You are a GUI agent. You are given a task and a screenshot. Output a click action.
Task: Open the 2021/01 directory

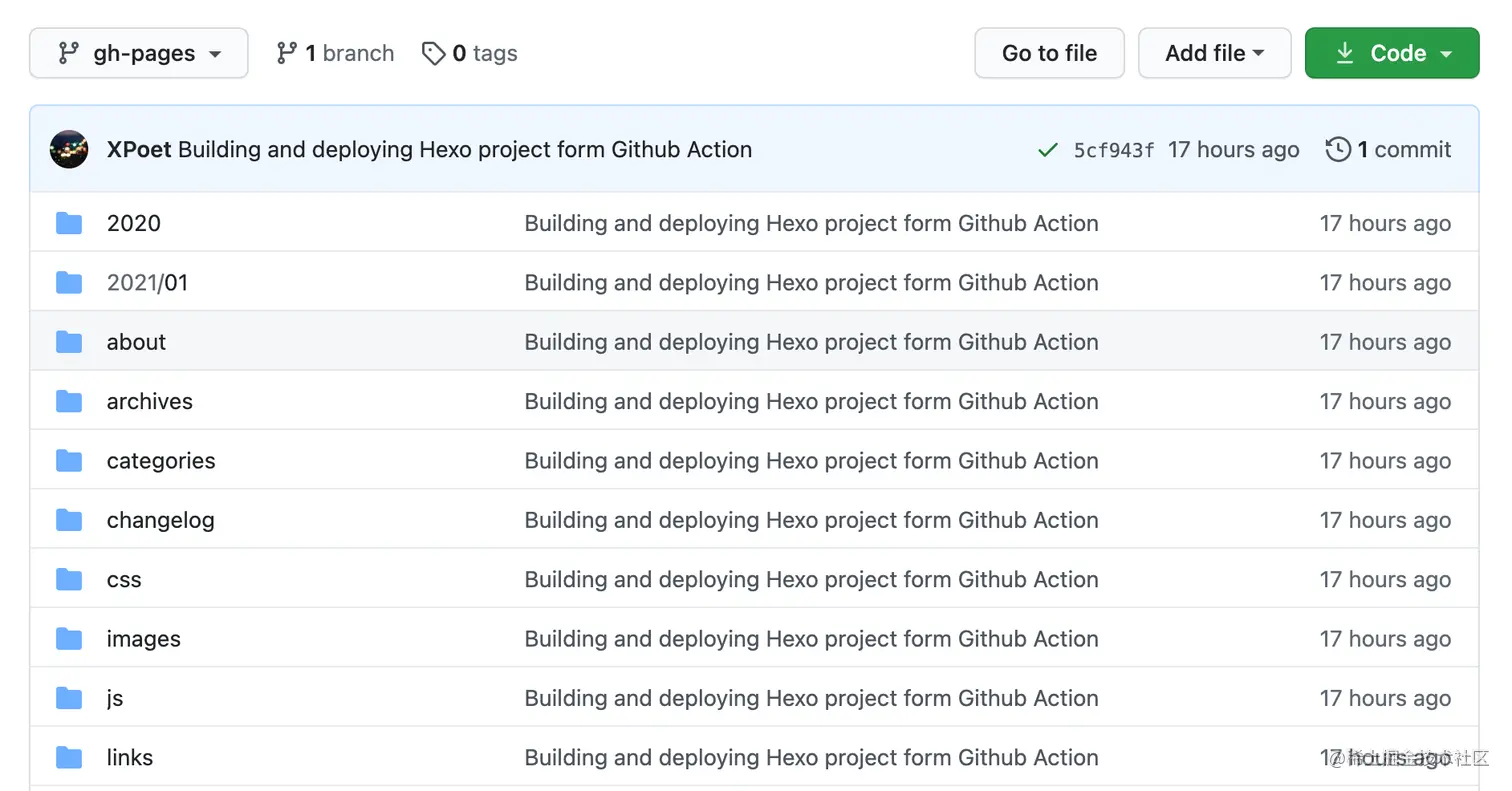pyautogui.click(x=147, y=282)
